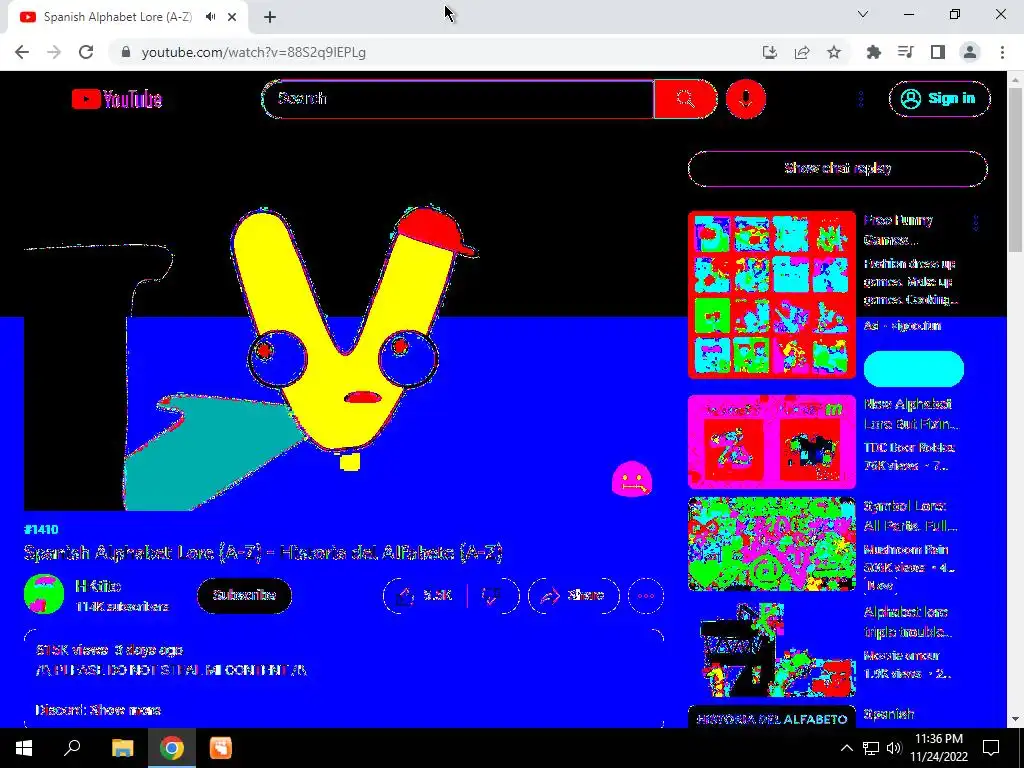Click the cyan ad call-to-action button
The width and height of the screenshot is (1024, 768).
click(x=914, y=369)
